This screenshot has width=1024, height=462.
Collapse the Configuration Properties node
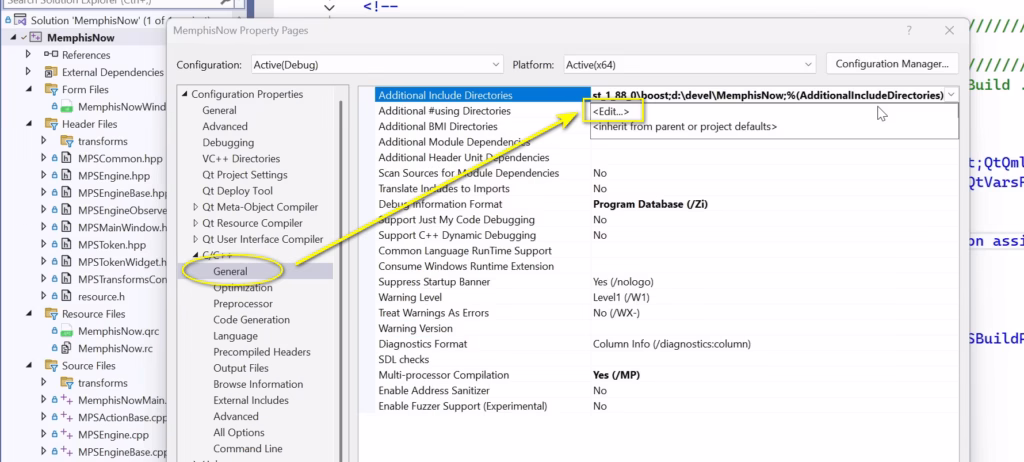coord(184,95)
